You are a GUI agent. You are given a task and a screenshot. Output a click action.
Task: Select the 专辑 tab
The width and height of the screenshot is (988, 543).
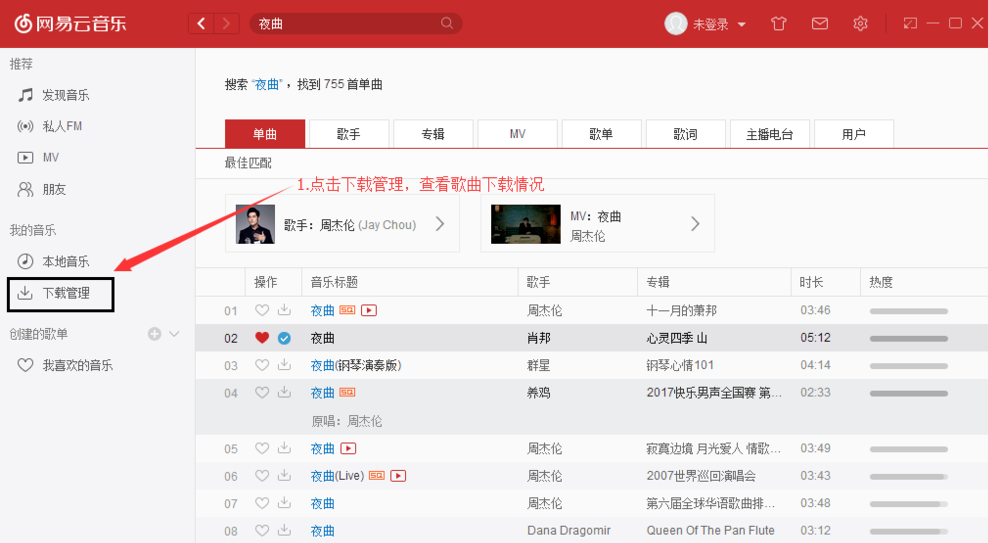(432, 134)
